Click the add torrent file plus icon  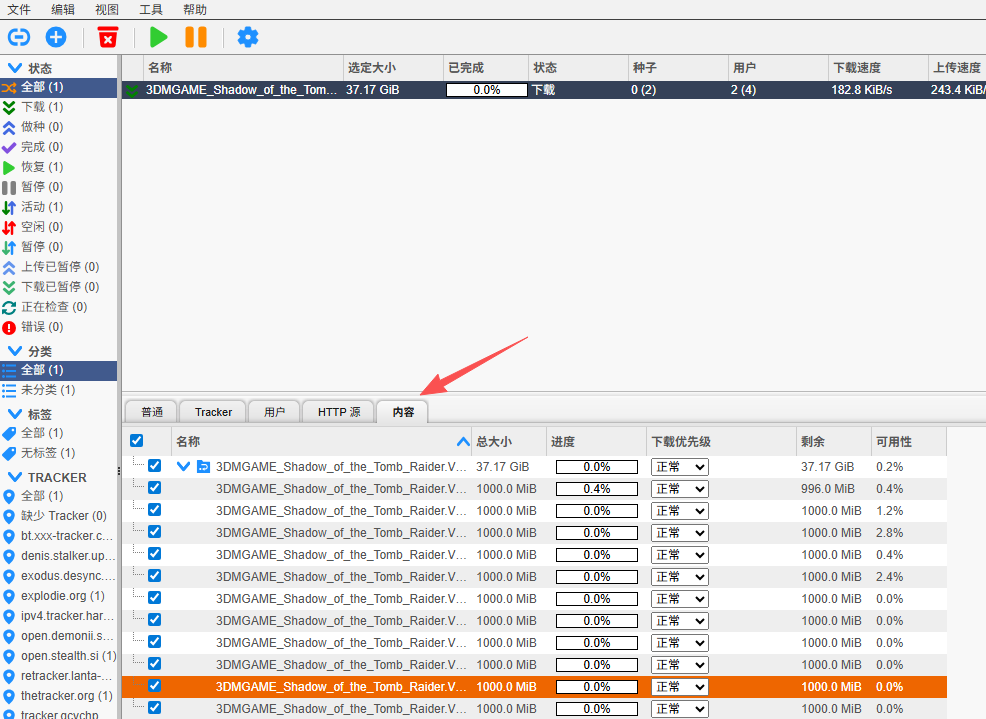56,37
